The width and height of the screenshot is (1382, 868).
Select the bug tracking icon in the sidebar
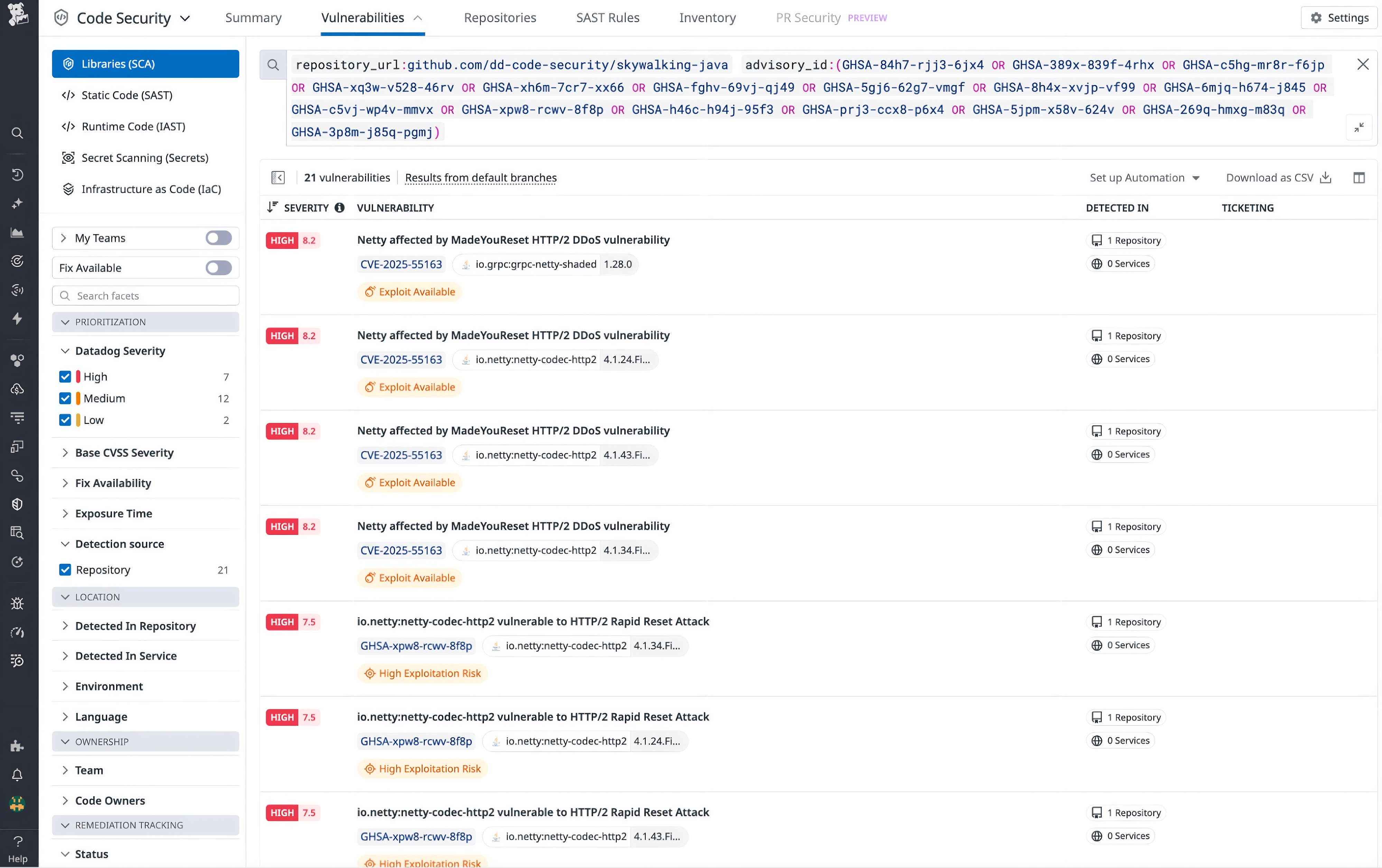17,603
